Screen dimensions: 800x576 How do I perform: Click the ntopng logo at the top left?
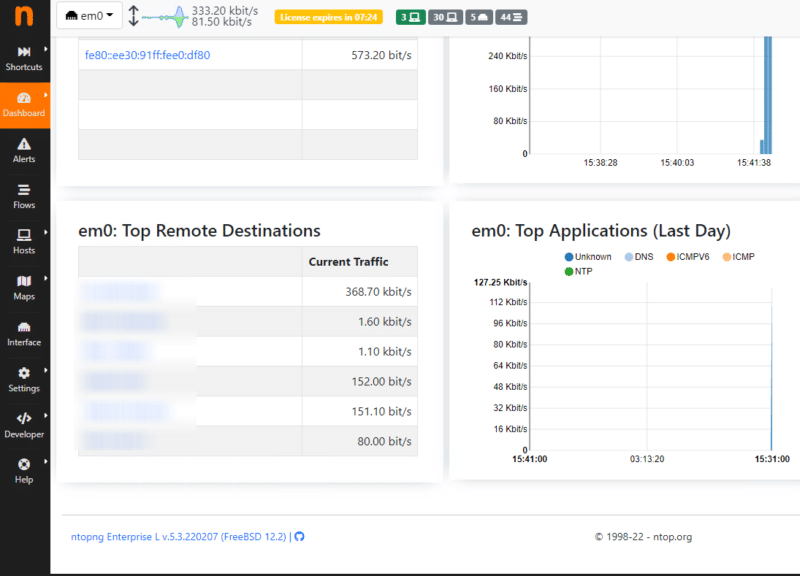pos(24,16)
